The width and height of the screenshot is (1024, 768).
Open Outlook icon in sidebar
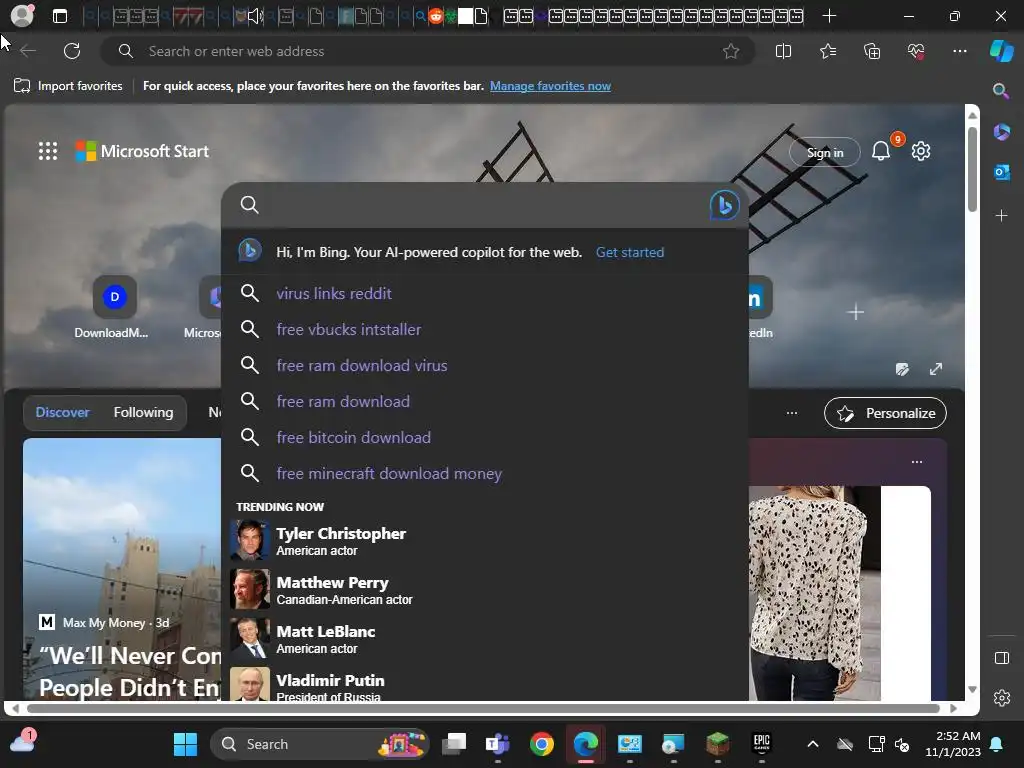click(x=1001, y=172)
